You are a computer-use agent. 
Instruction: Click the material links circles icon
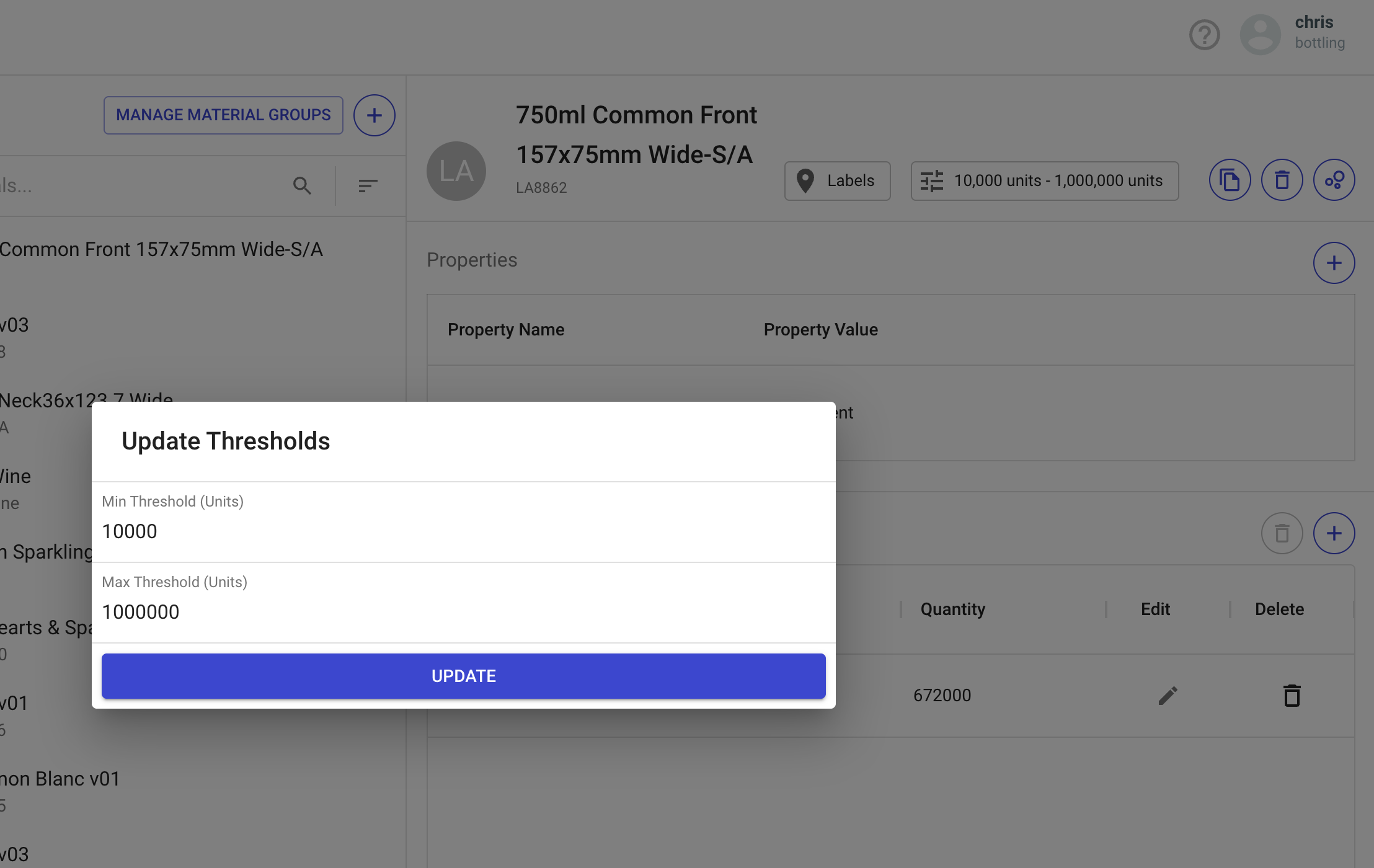[1334, 180]
